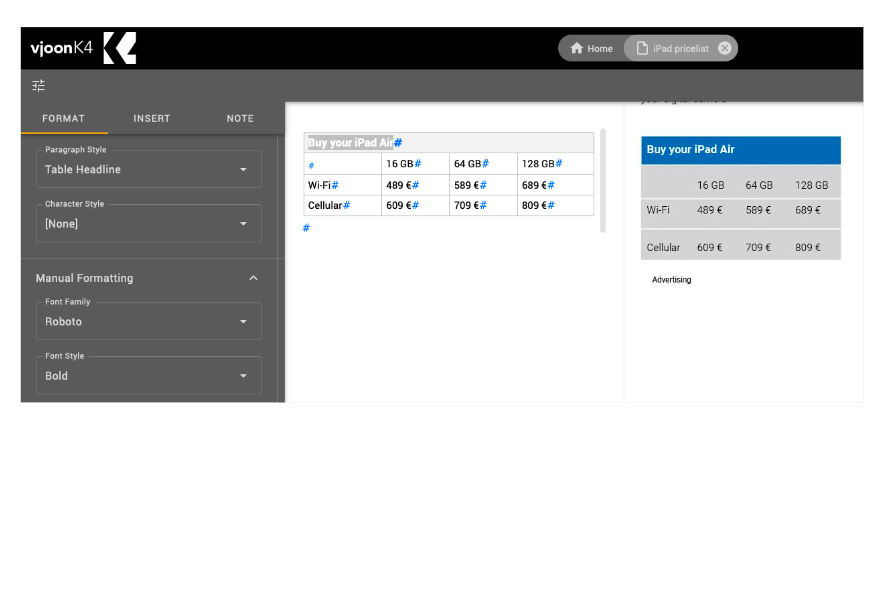Close the iPad pricelist tab

click(724, 49)
